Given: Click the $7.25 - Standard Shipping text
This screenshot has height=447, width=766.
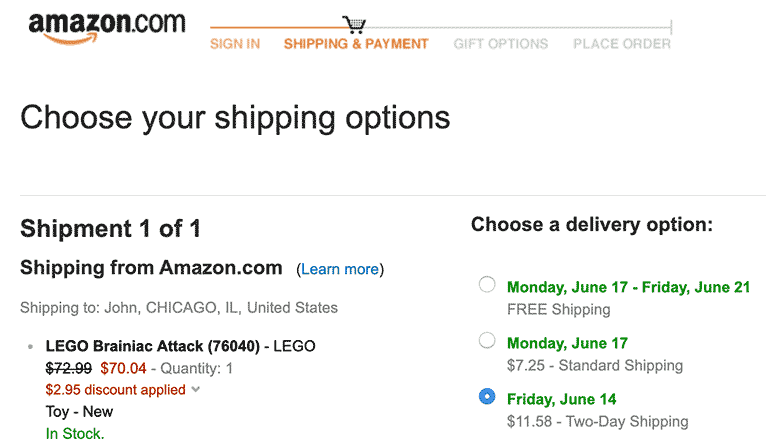Looking at the screenshot, I should point(595,365).
